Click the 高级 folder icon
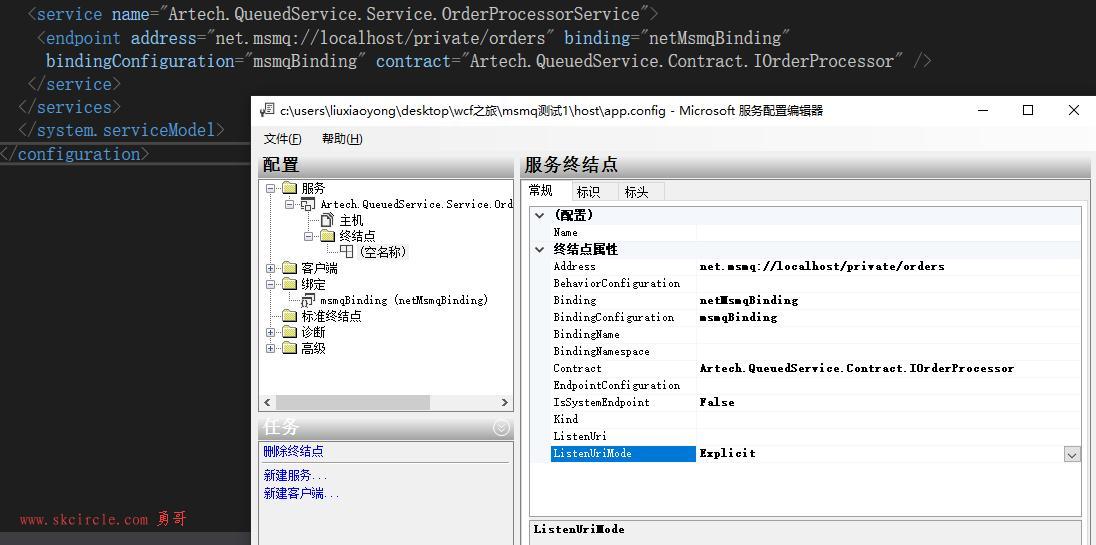 (289, 348)
